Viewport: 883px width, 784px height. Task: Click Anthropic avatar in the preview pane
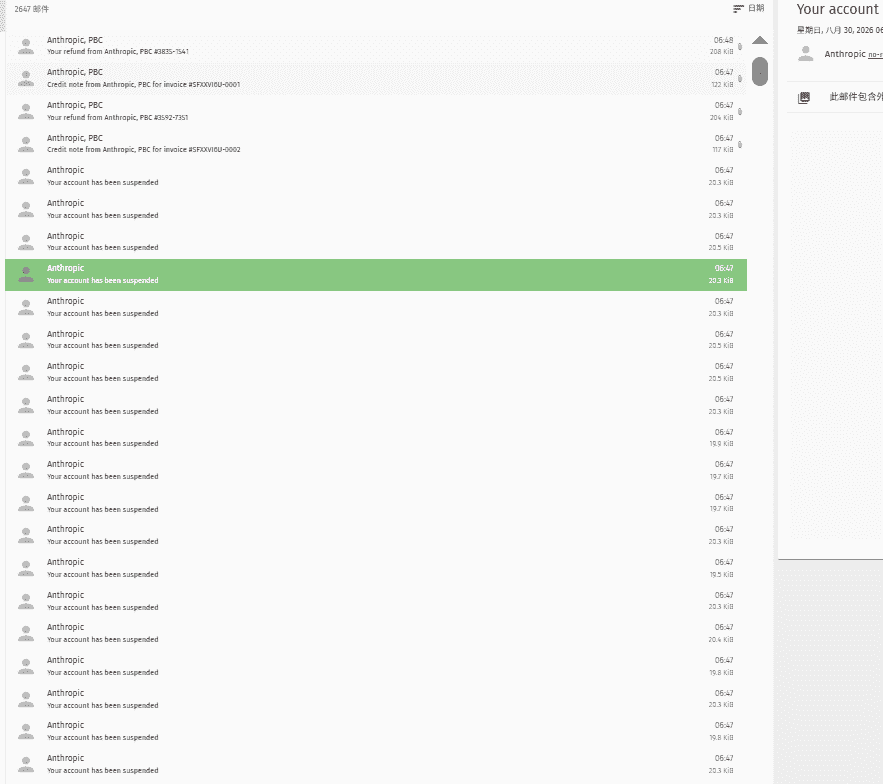pyautogui.click(x=806, y=54)
